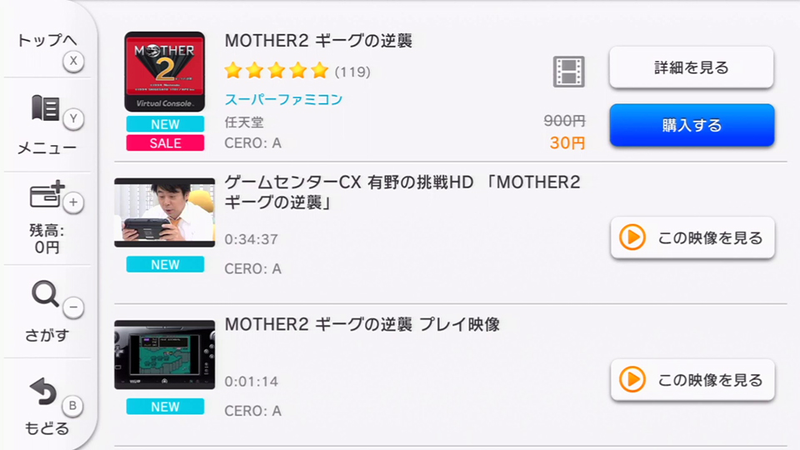
Task: Open the さがす magnifier search icon
Action: pyautogui.click(x=45, y=293)
